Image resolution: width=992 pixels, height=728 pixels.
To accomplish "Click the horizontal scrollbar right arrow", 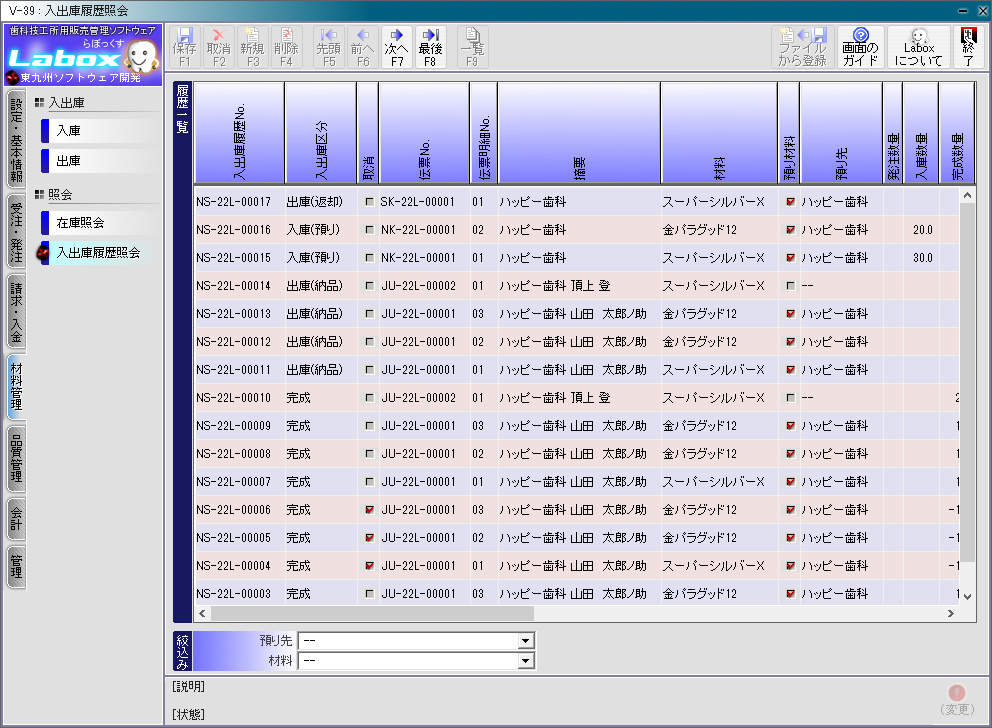I will (x=949, y=613).
